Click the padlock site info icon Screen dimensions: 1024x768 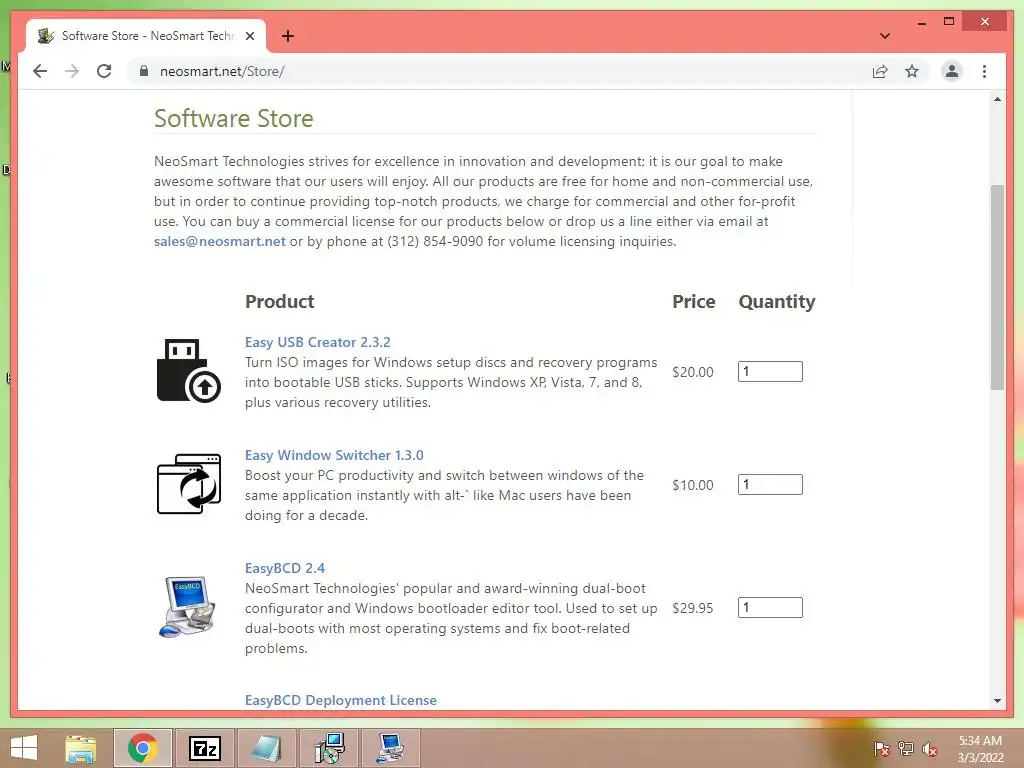pos(144,71)
